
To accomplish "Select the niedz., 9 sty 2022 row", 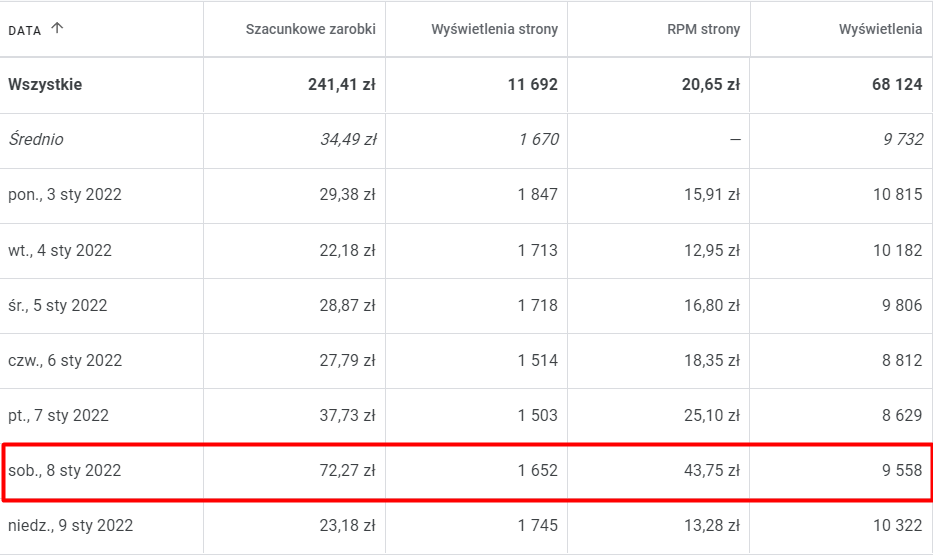I will click(70, 525).
